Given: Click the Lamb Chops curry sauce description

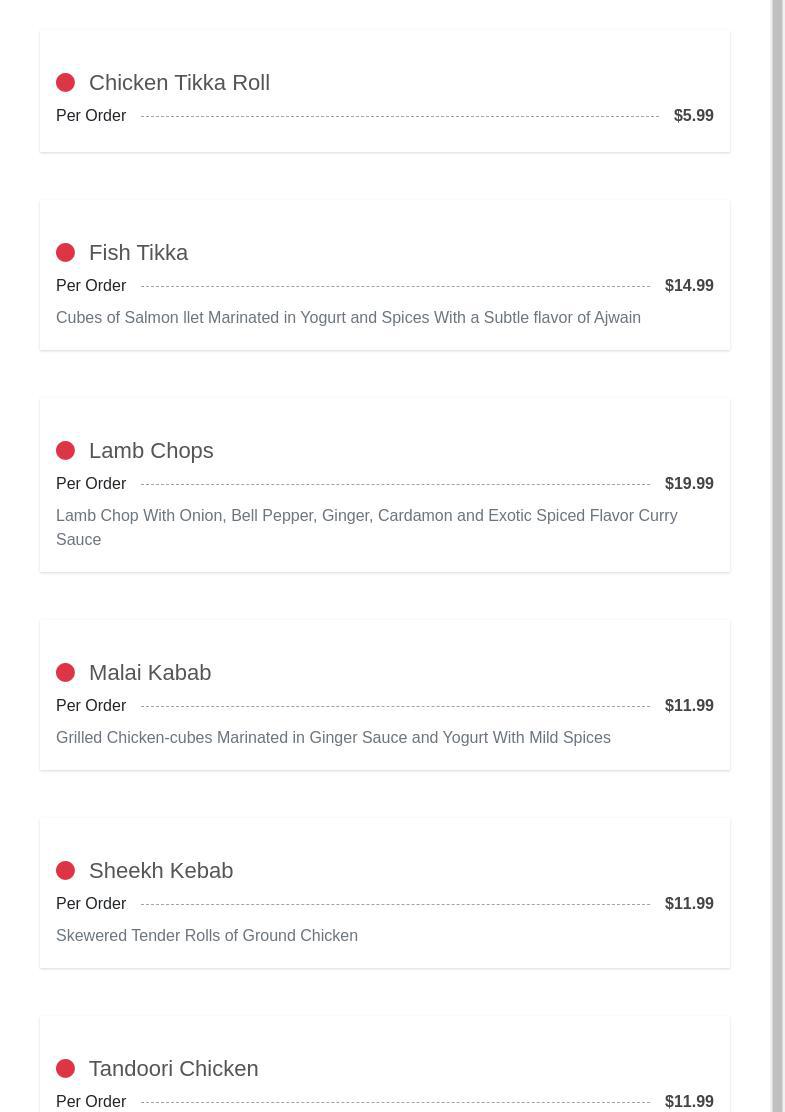Looking at the screenshot, I should coord(366,527).
